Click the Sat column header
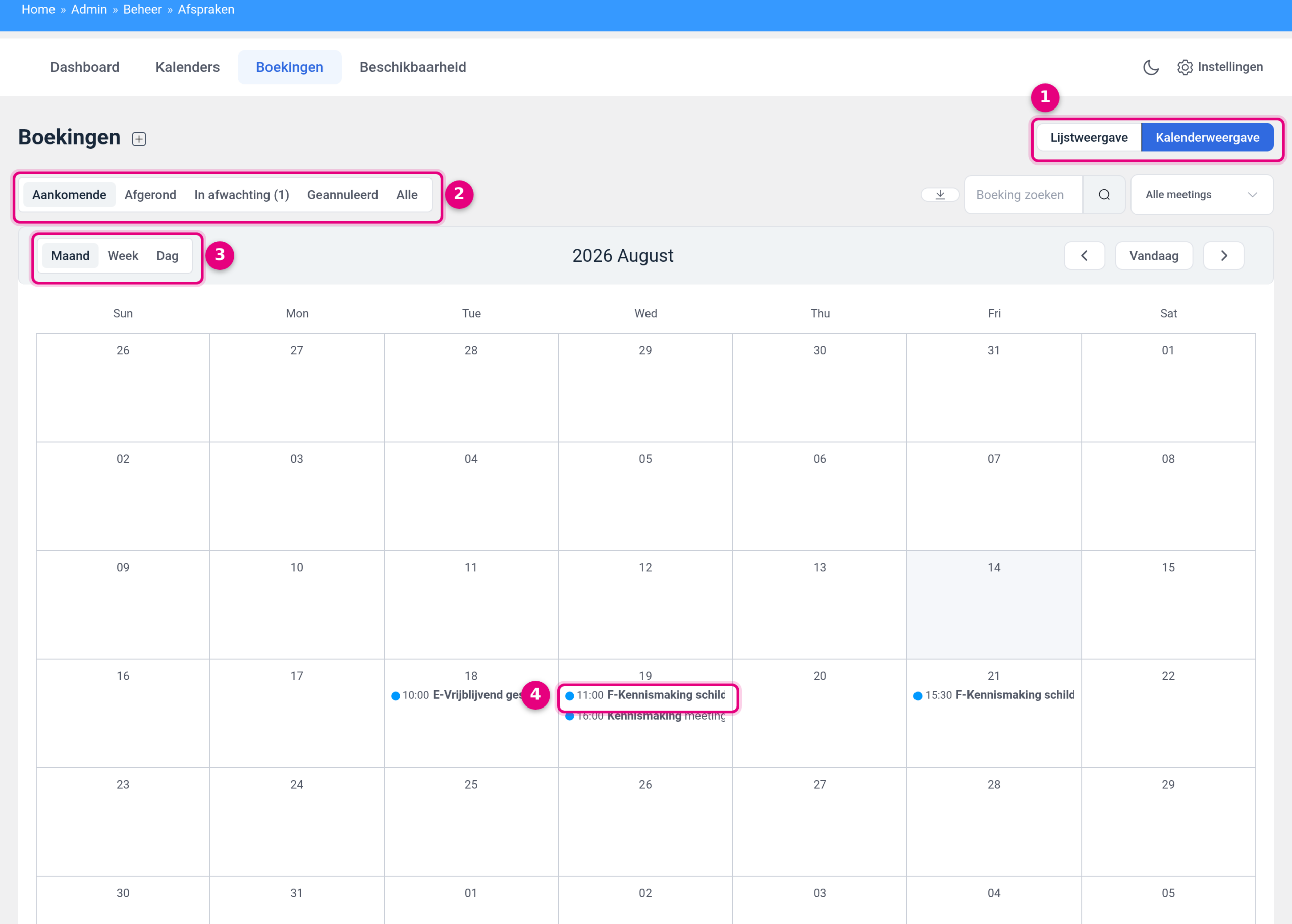1292x924 pixels. [1168, 313]
